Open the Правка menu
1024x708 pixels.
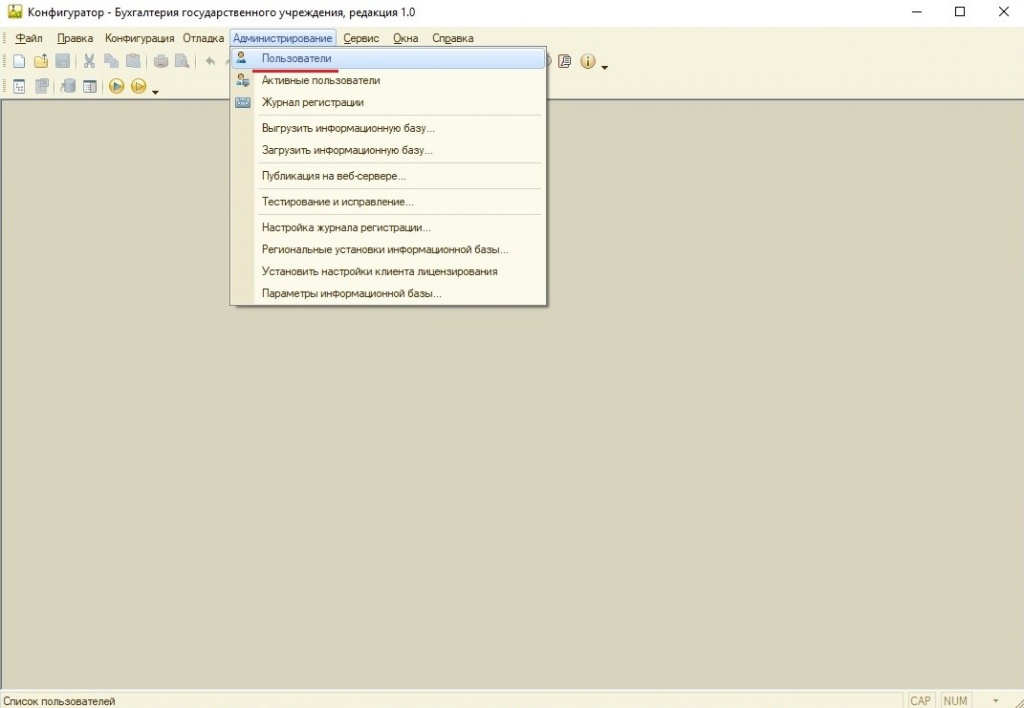[75, 38]
